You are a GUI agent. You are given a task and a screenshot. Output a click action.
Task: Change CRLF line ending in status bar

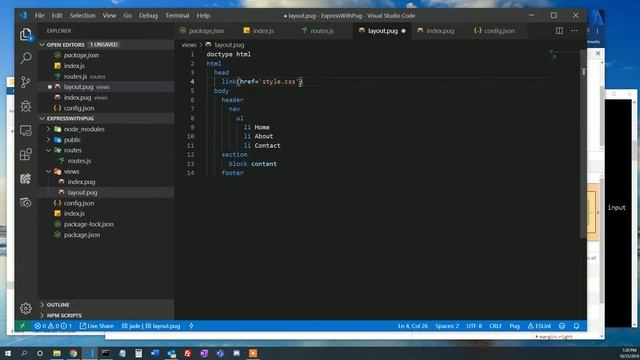[495, 326]
